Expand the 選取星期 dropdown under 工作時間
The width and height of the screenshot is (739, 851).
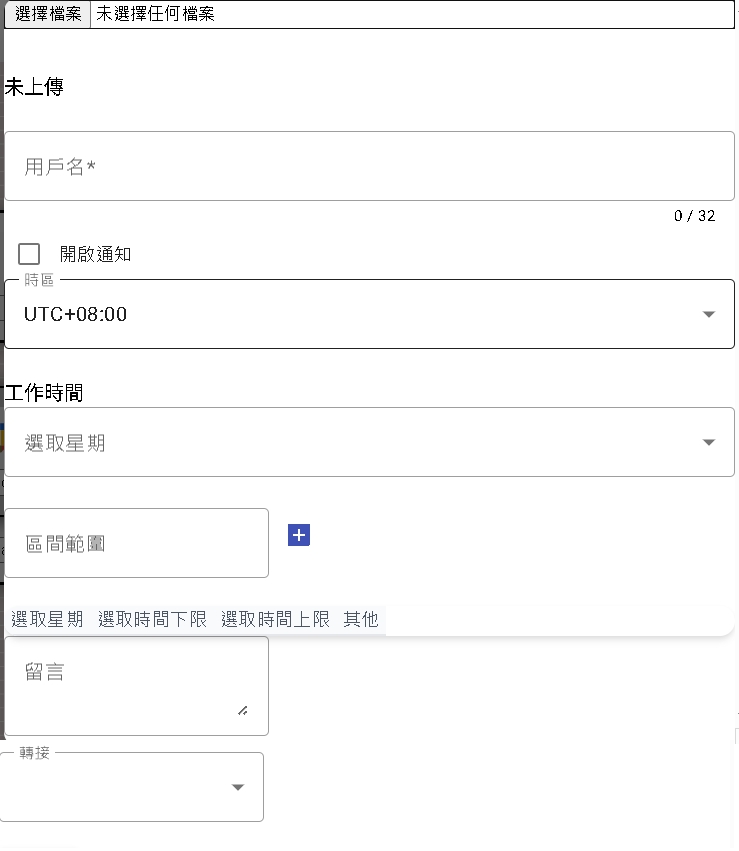tap(360, 442)
